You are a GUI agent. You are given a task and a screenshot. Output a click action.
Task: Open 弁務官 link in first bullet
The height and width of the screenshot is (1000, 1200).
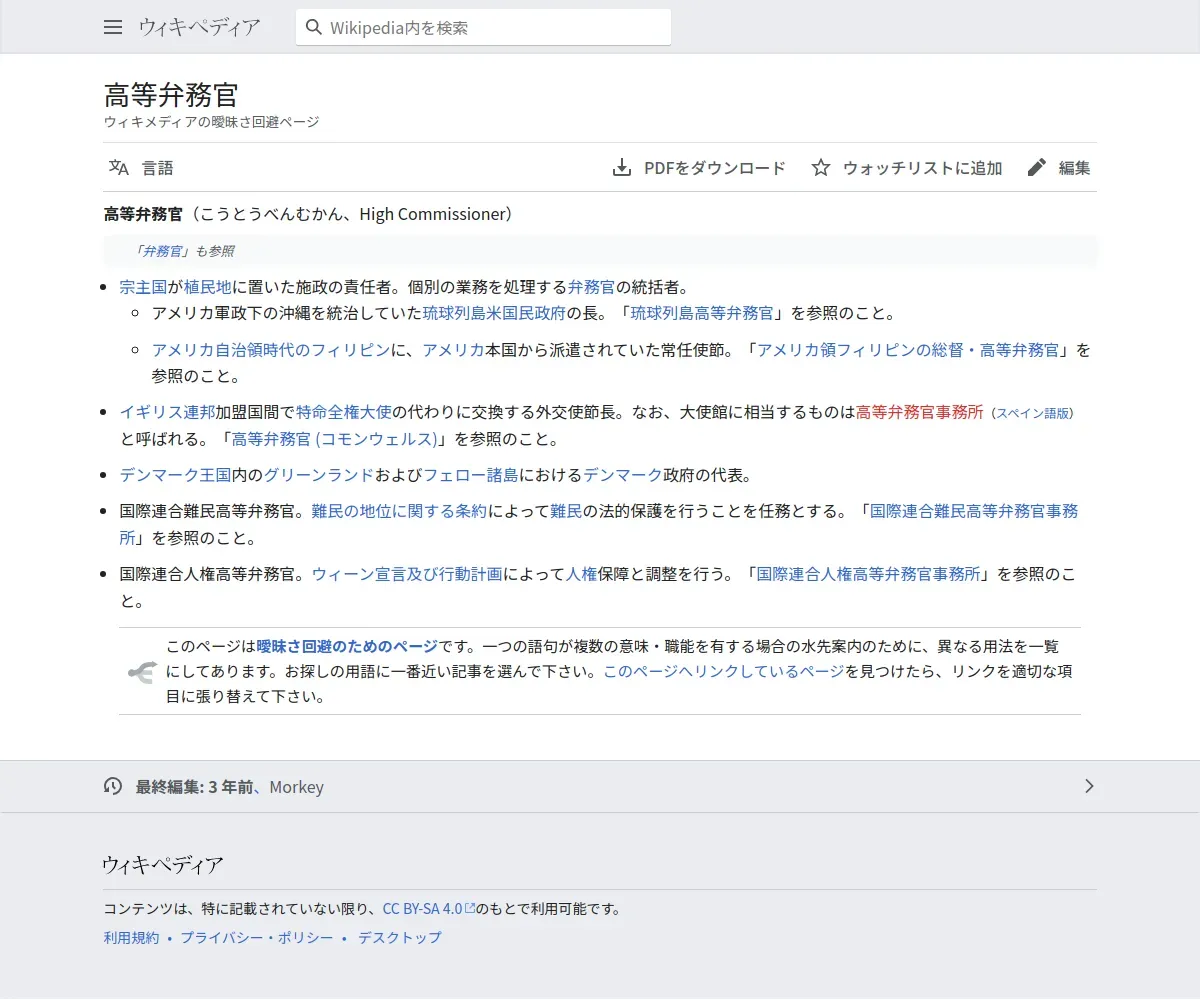click(x=591, y=287)
